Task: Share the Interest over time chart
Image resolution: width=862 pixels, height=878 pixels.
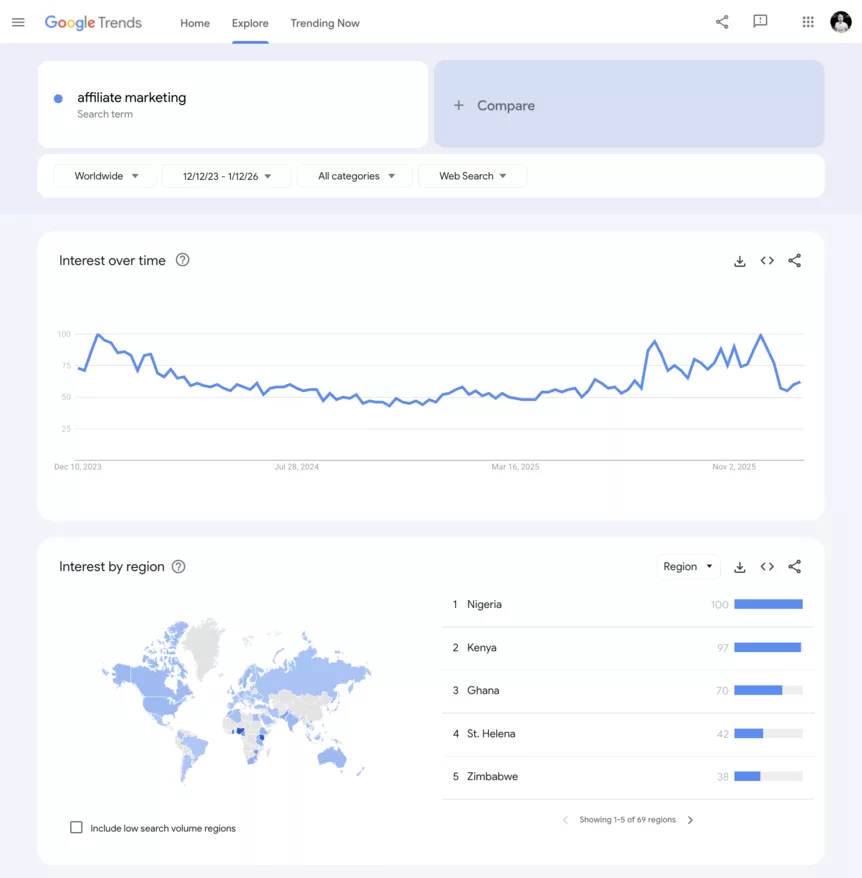Action: [794, 260]
